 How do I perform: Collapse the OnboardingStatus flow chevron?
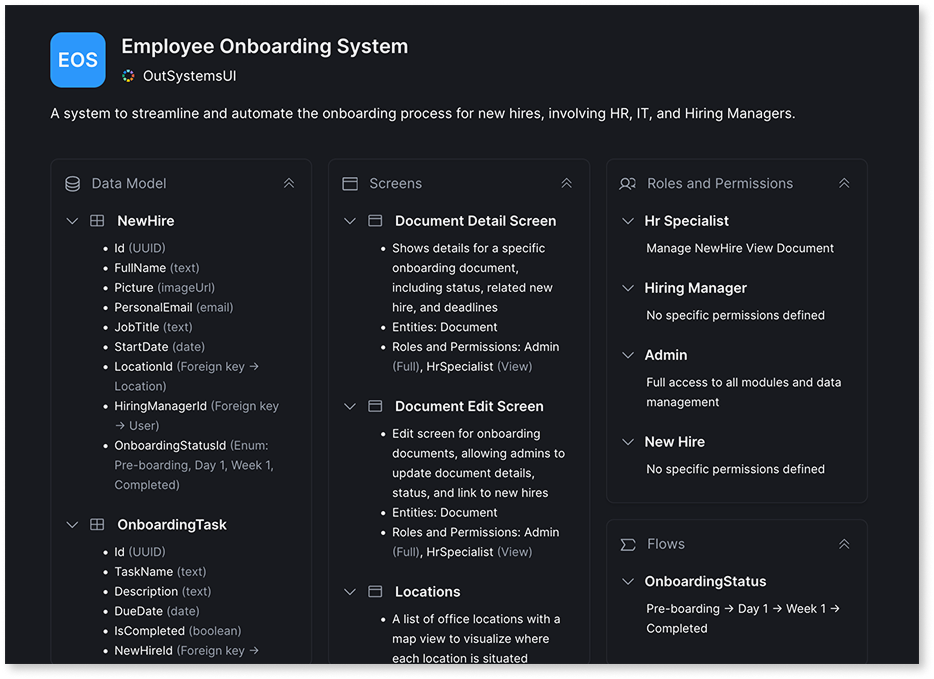[628, 581]
